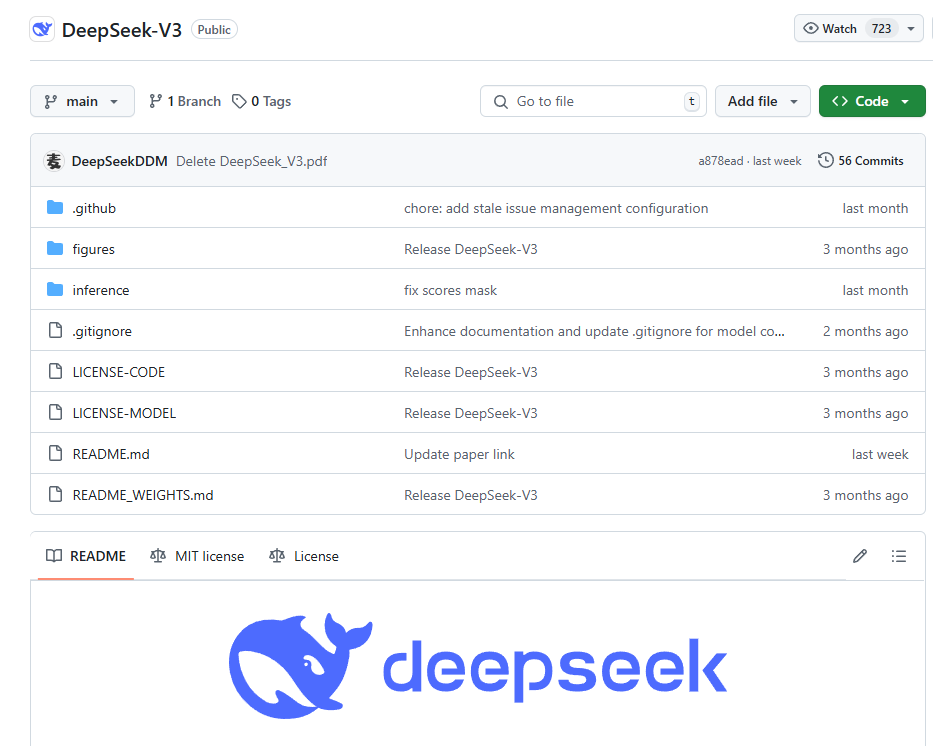Viewport: 933px width, 746px height.
Task: Open commit 'Update paper link'
Action: pyautogui.click(x=459, y=455)
